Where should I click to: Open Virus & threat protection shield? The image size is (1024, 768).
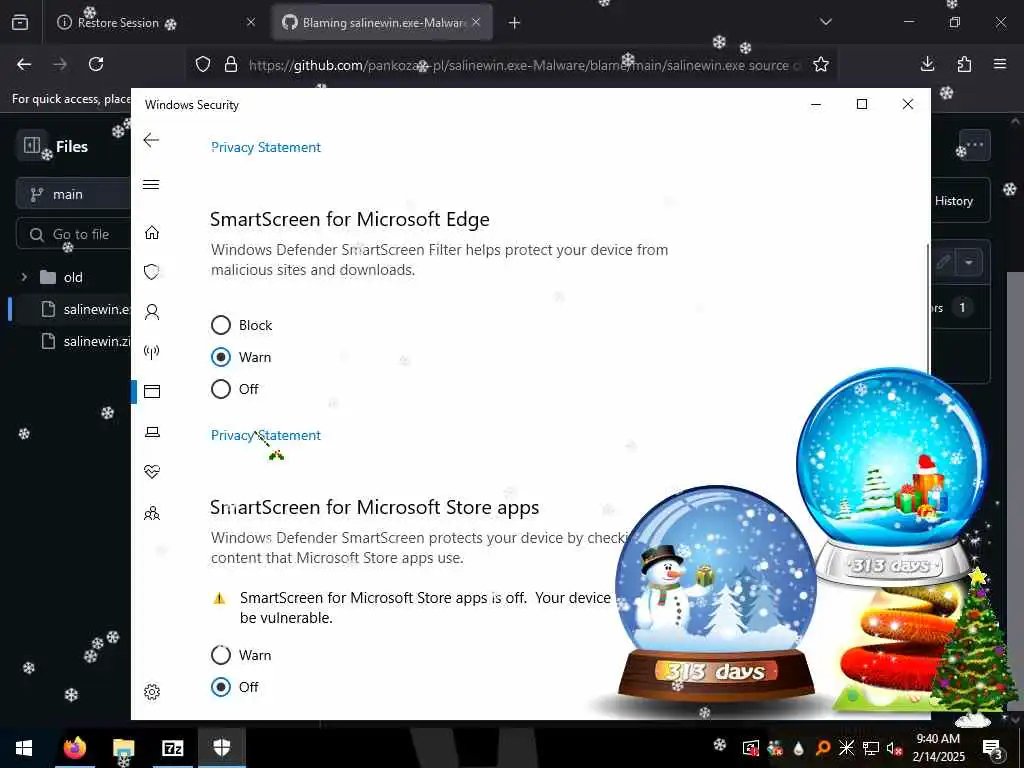[152, 272]
